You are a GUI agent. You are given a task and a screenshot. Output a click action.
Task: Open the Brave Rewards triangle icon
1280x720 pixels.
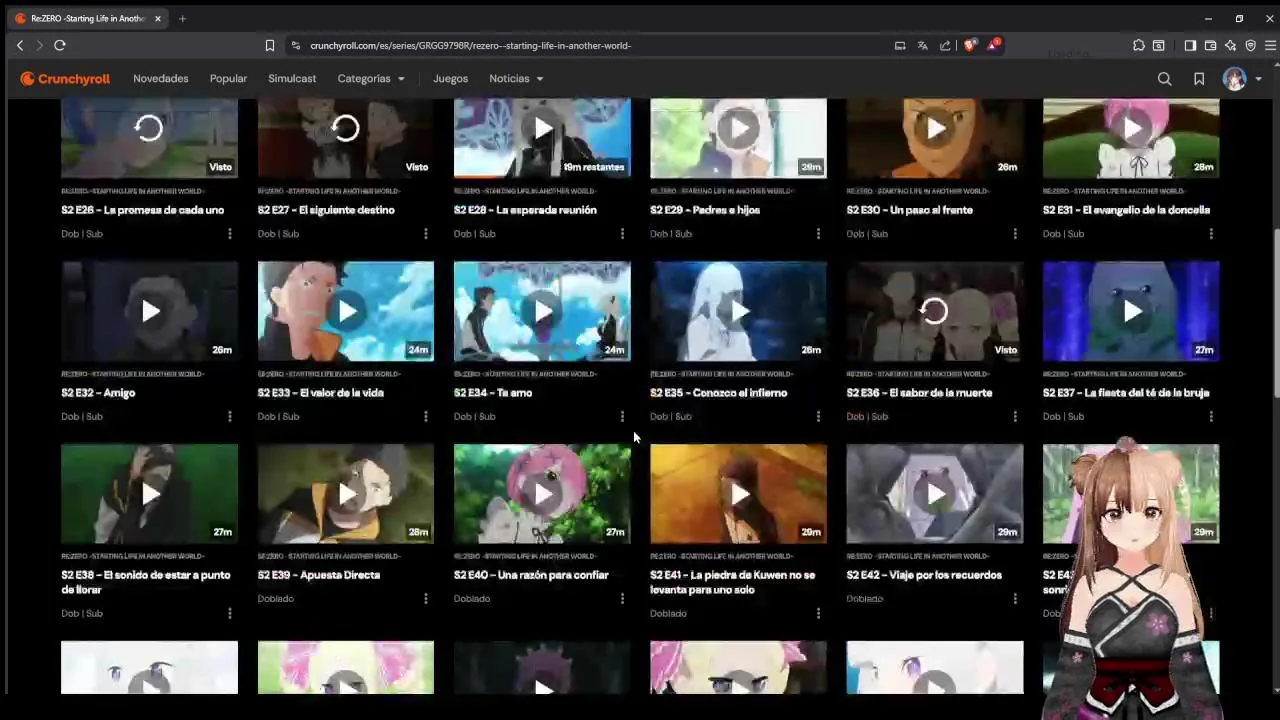pos(993,45)
